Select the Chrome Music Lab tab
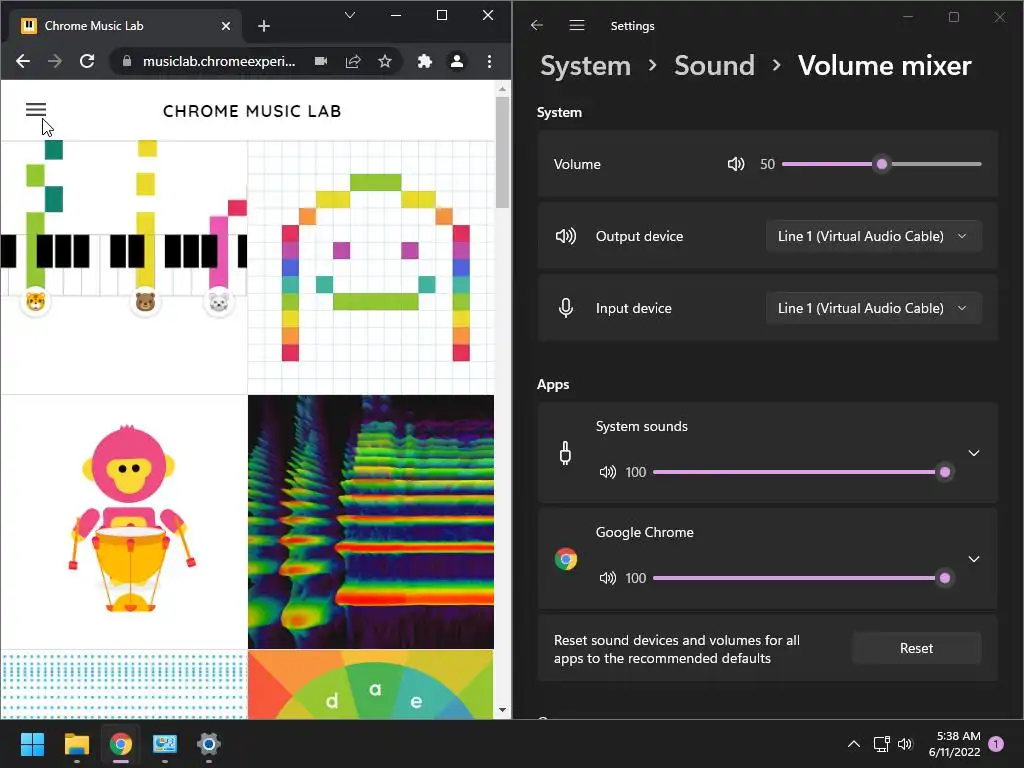This screenshot has height=768, width=1024. coord(126,26)
